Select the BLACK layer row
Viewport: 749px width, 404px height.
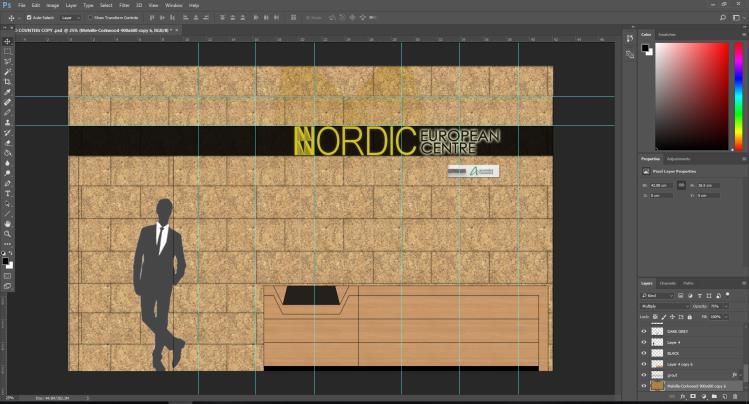[691, 353]
